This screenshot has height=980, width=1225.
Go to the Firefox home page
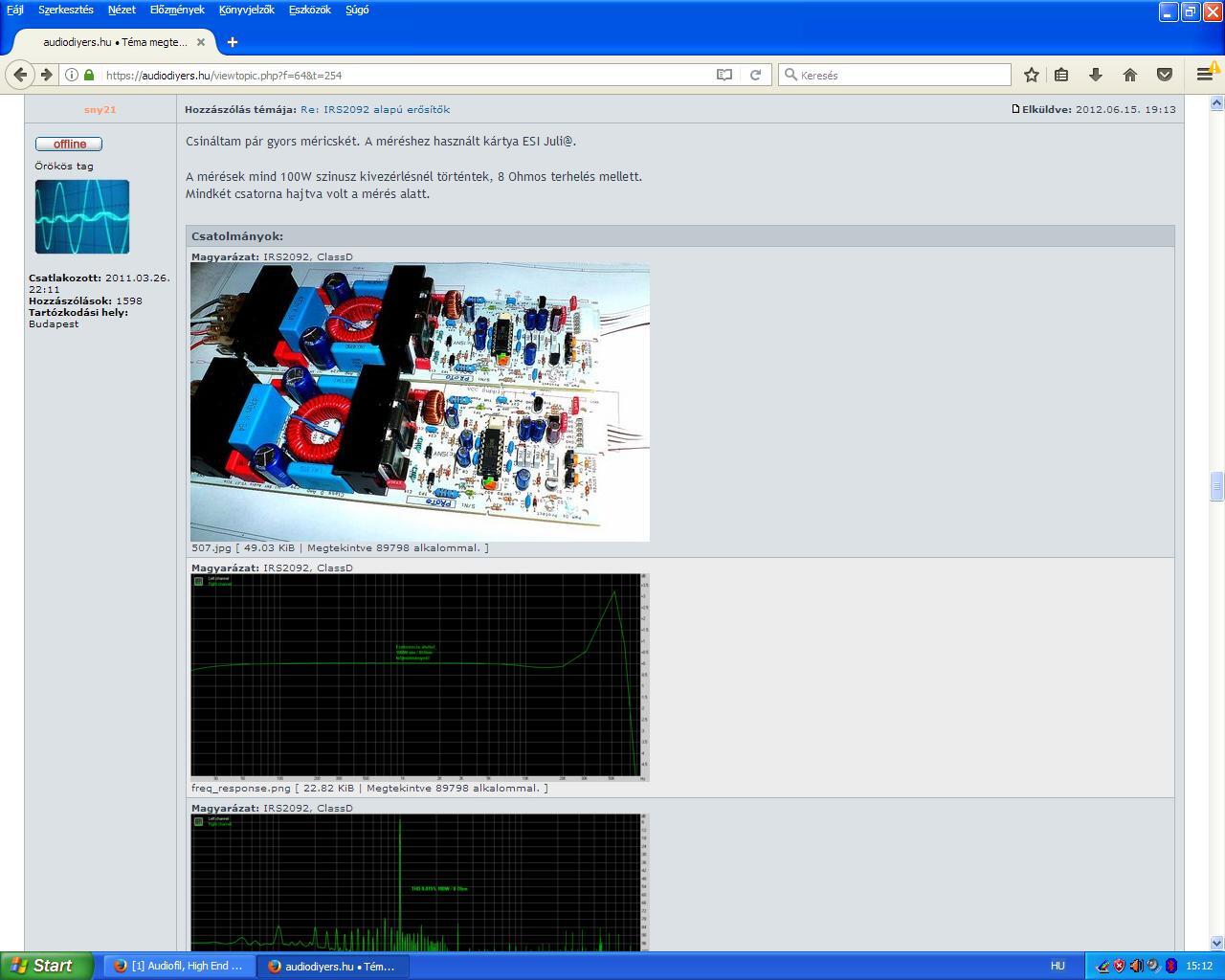coord(1130,75)
